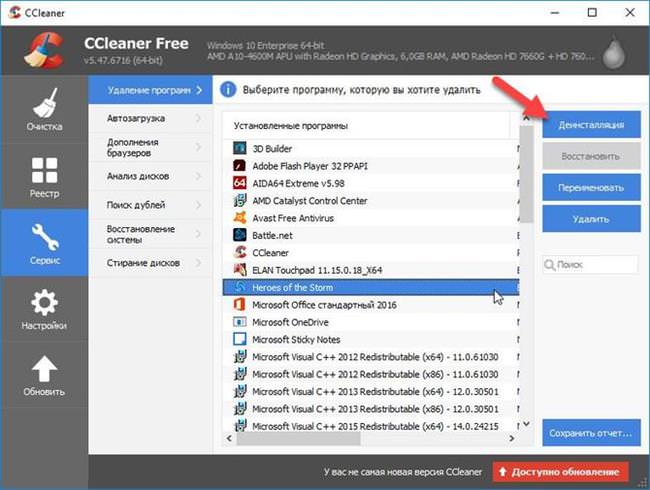Click the horizontal scrollbar thumb
The width and height of the screenshot is (650, 490).
(x=298, y=438)
